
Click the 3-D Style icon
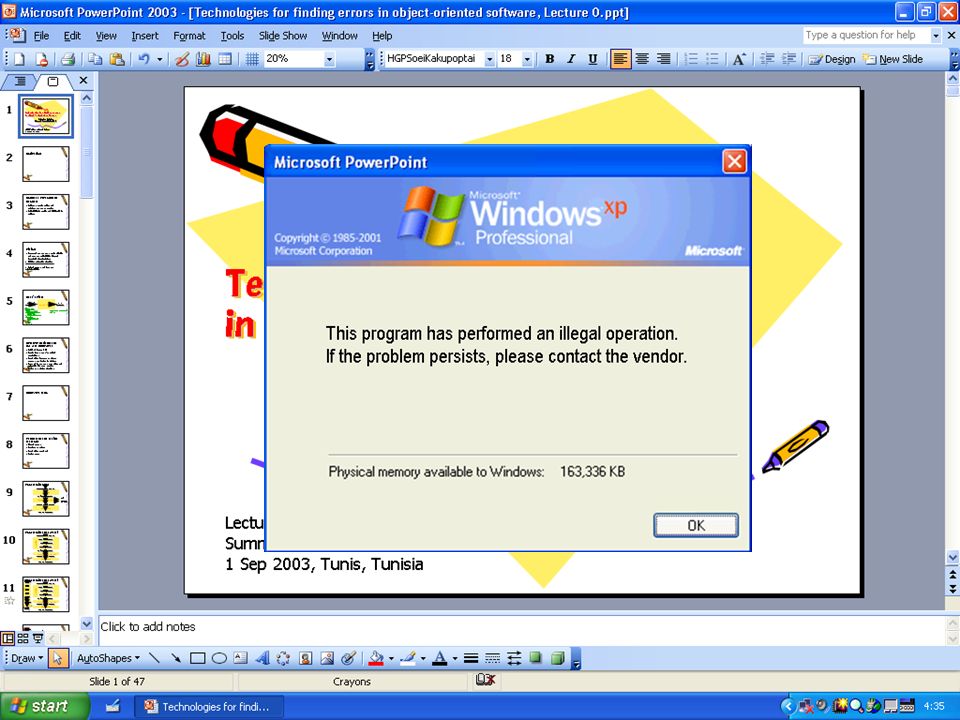point(557,658)
